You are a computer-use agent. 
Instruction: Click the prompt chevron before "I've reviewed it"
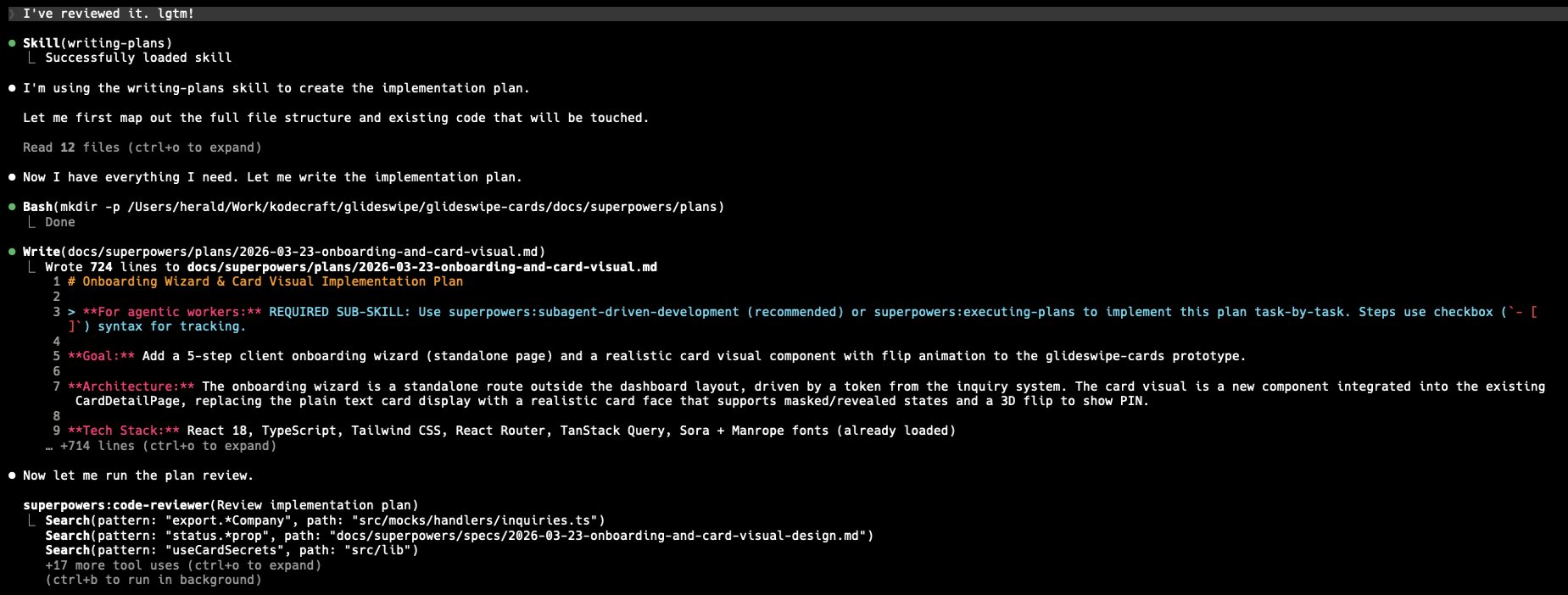pos(11,14)
